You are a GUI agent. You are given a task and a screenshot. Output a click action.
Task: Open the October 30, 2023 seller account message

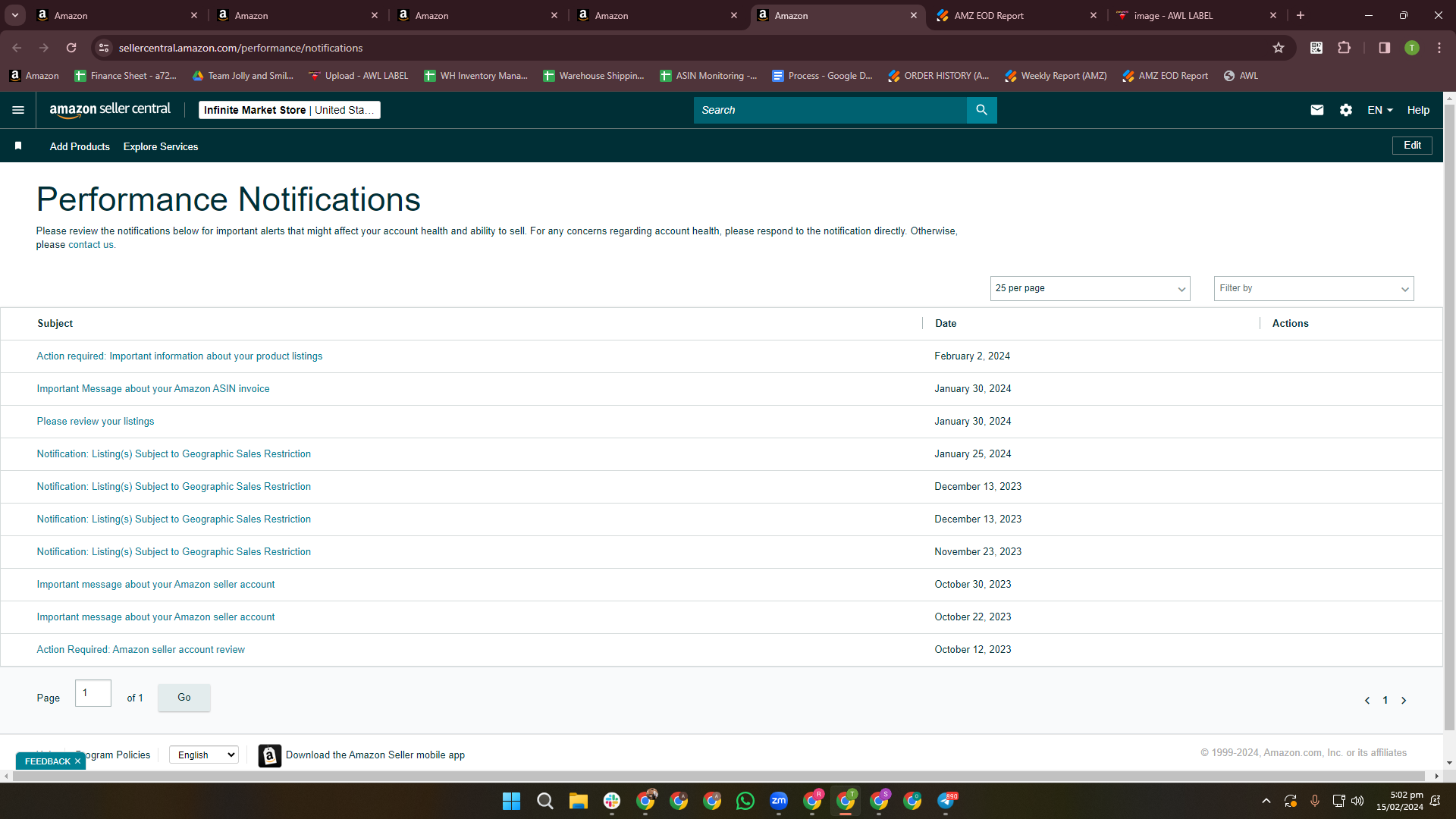pos(155,585)
